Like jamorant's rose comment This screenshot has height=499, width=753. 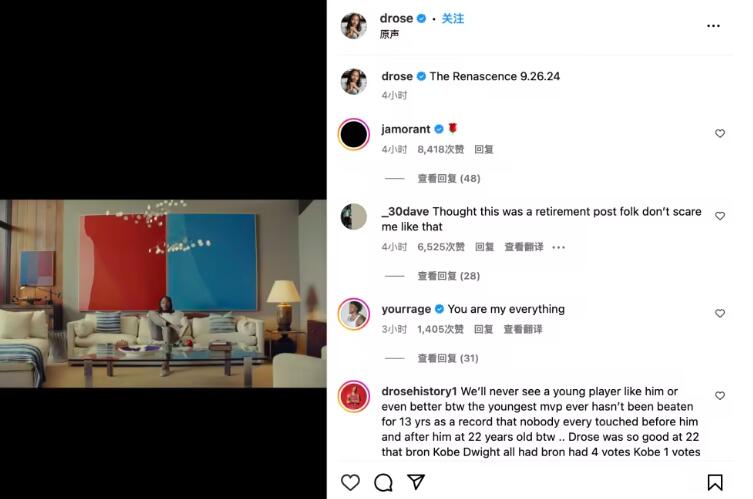[x=719, y=134]
